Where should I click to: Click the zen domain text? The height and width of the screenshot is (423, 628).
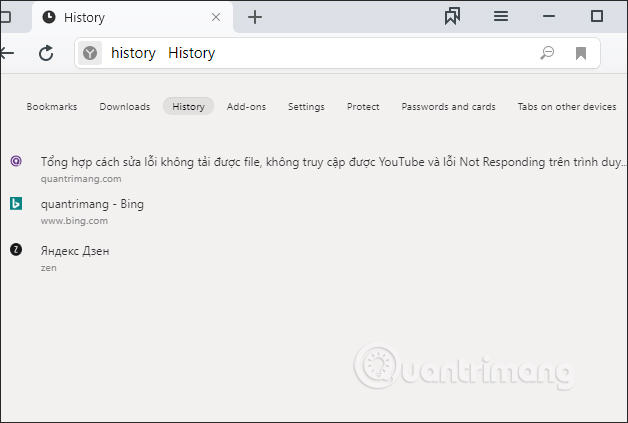48,268
